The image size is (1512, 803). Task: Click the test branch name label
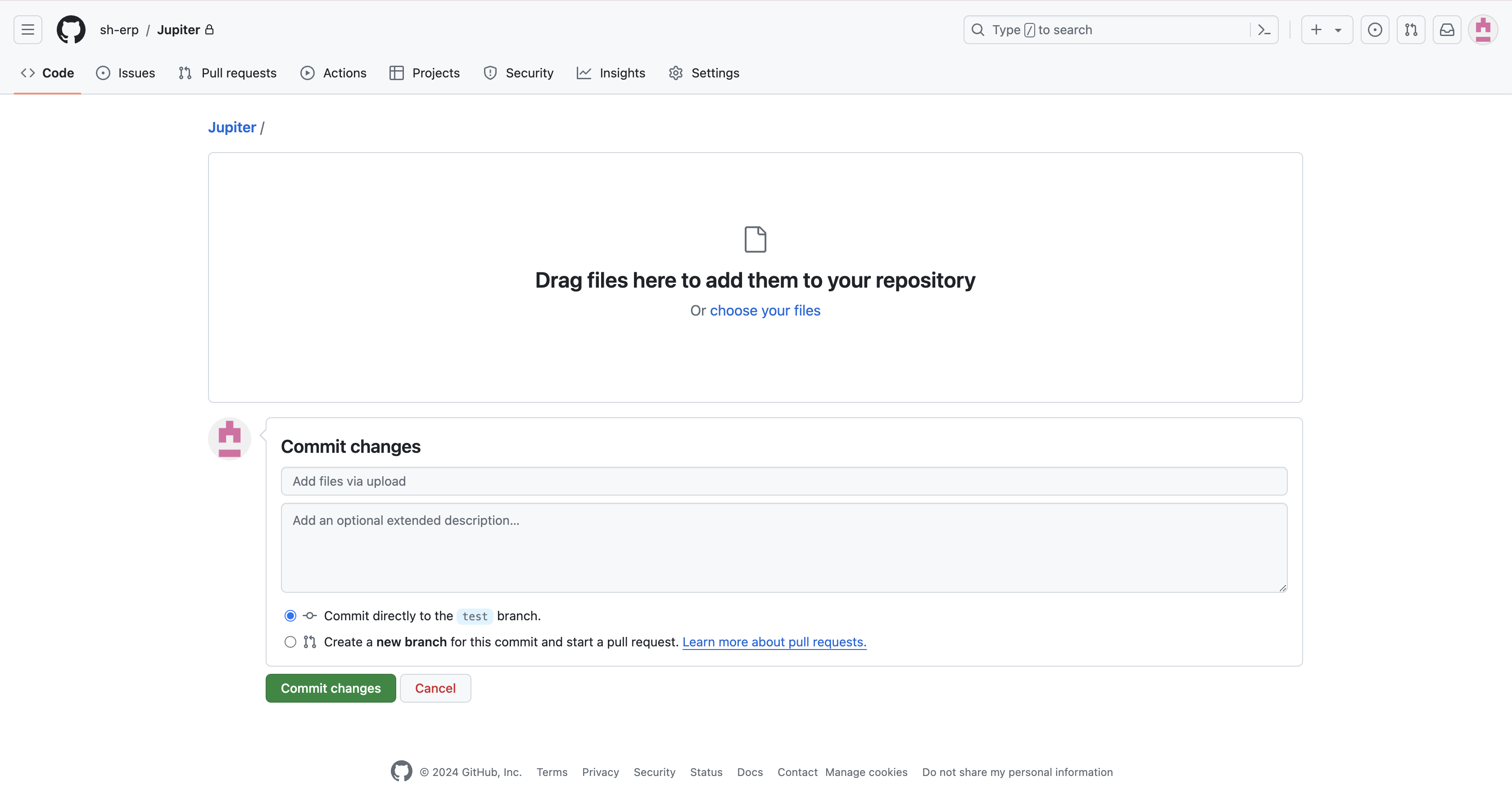(475, 616)
